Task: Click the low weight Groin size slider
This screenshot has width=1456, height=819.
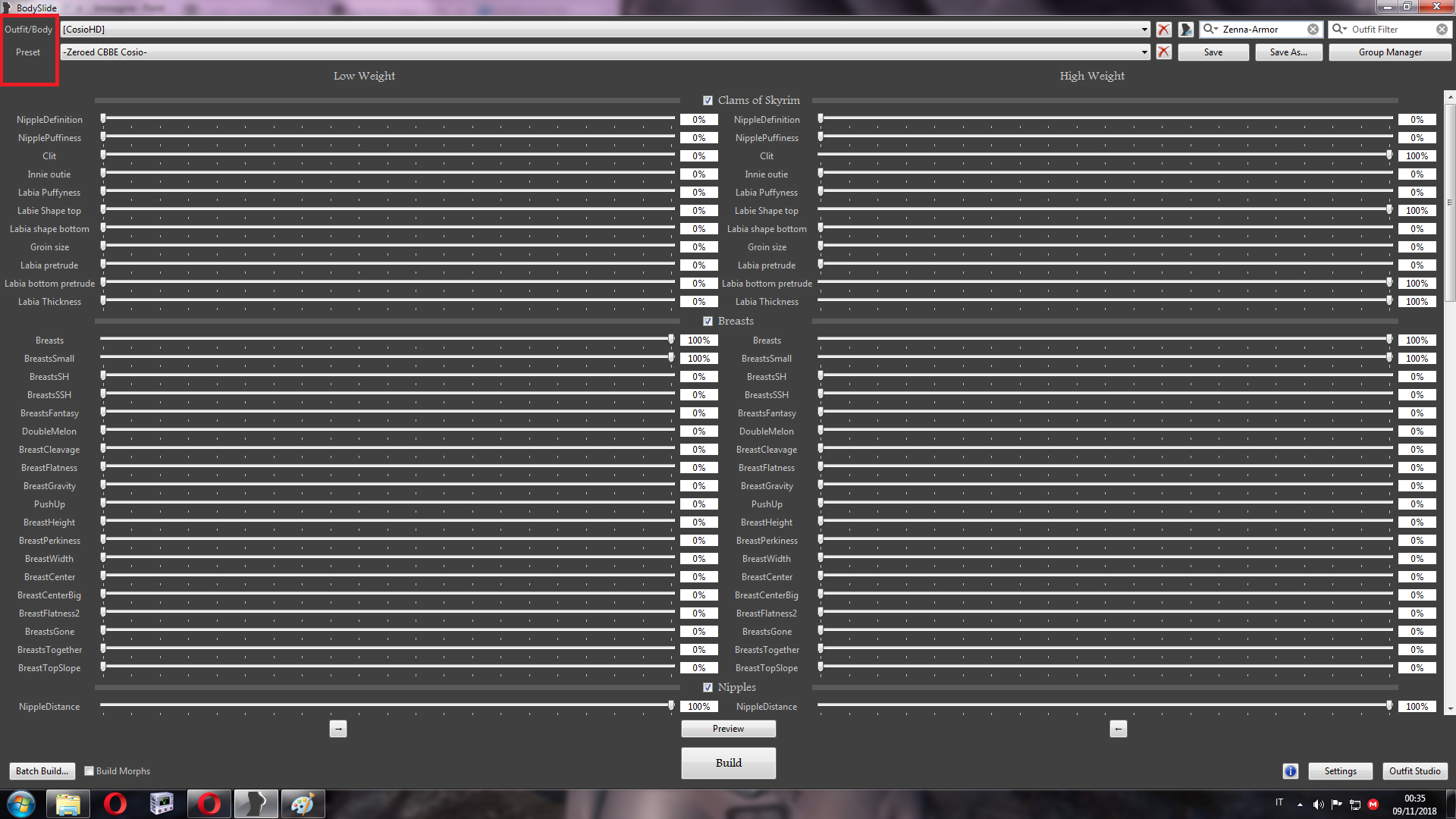Action: [387, 247]
